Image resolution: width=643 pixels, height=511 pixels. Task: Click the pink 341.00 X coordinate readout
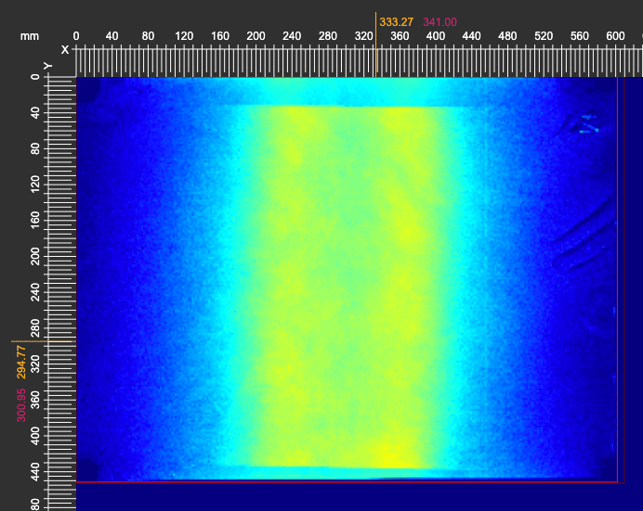coord(440,21)
